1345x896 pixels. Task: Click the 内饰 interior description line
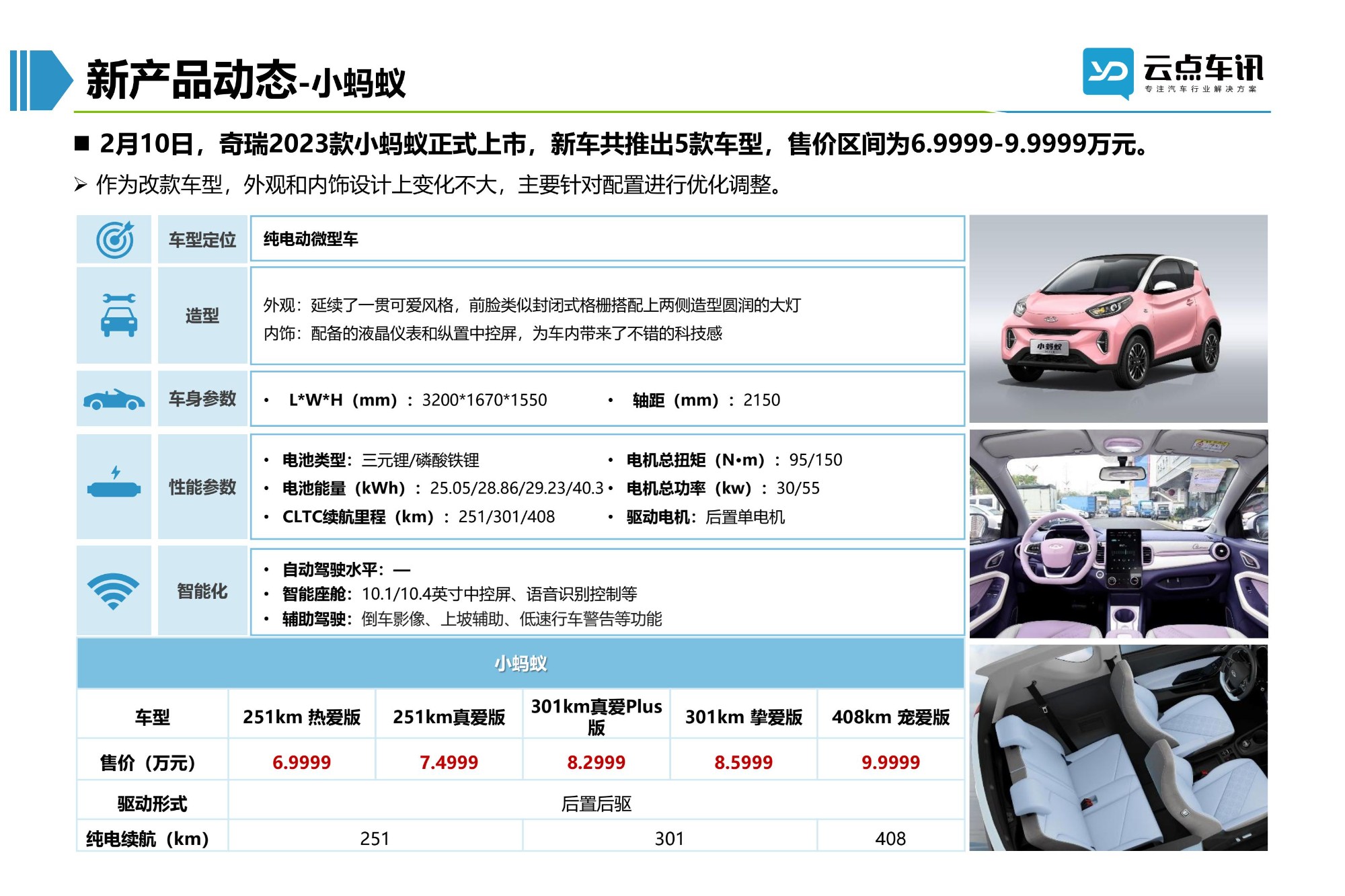[492, 333]
